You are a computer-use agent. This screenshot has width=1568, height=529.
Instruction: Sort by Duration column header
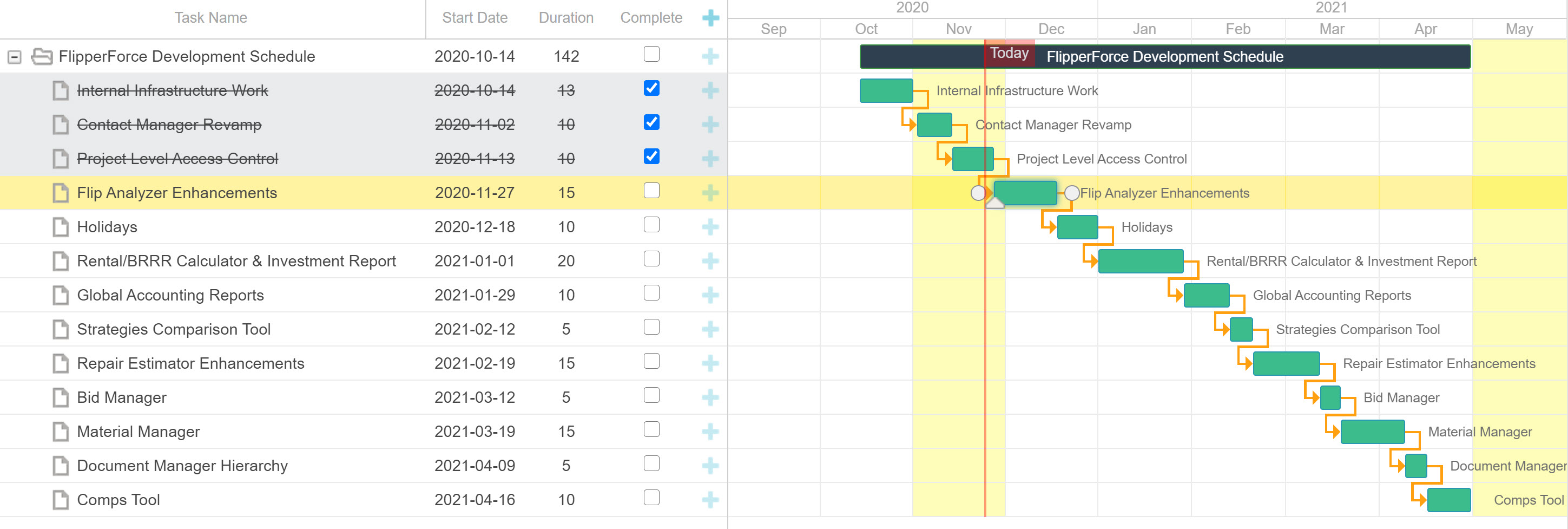566,18
